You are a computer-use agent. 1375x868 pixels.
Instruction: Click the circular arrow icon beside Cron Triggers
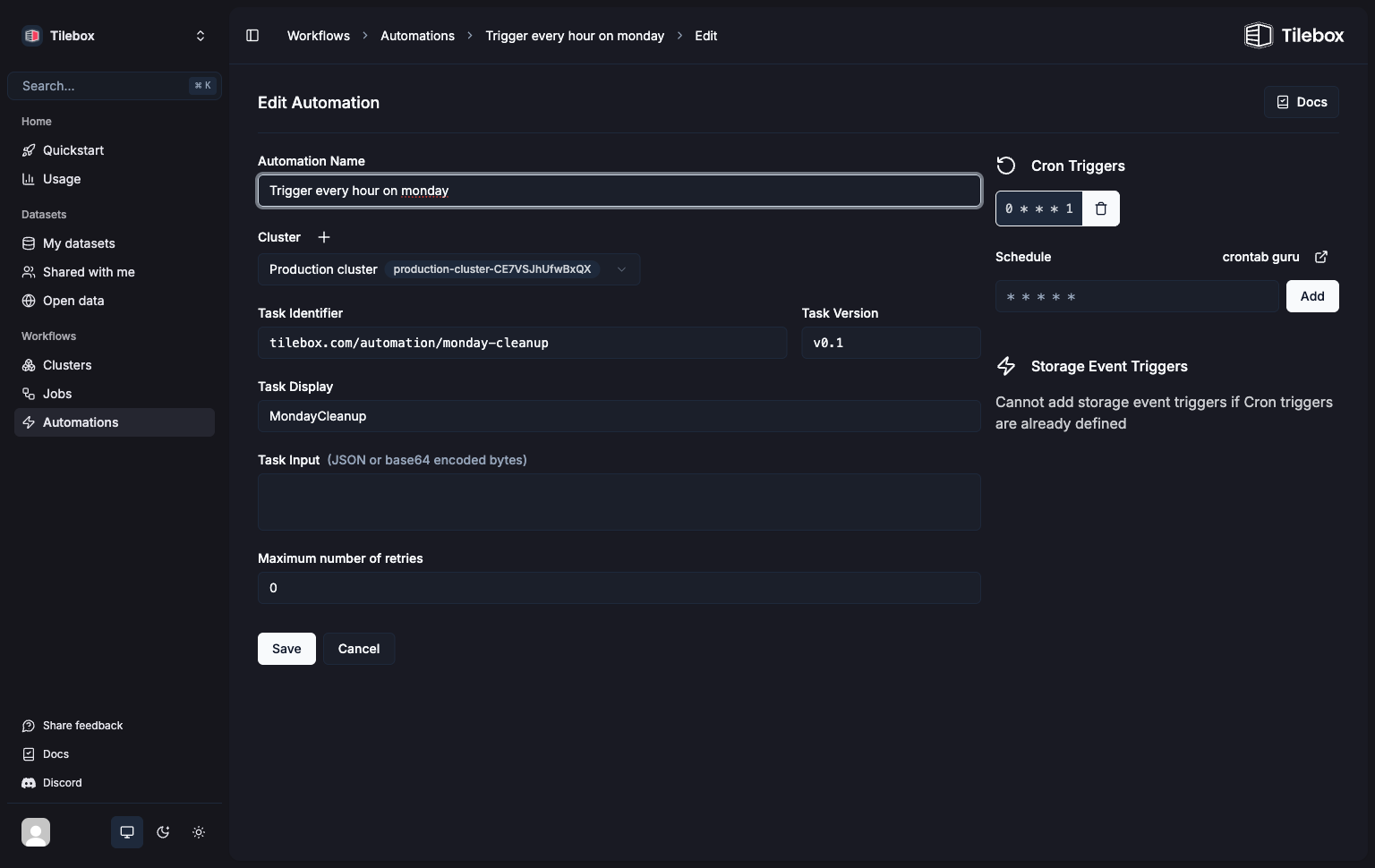click(x=1005, y=166)
